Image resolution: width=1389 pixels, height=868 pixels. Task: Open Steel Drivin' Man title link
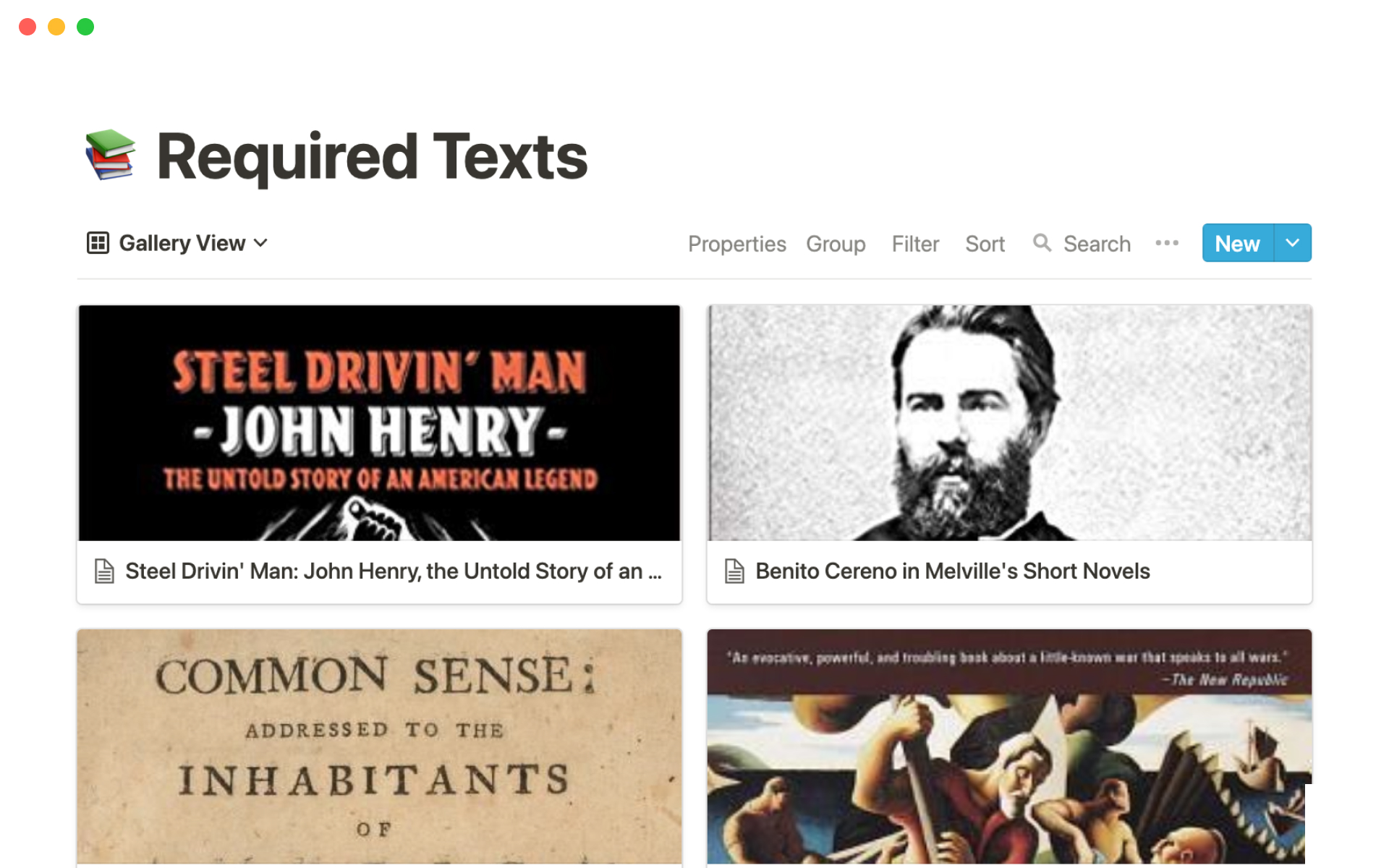click(394, 571)
